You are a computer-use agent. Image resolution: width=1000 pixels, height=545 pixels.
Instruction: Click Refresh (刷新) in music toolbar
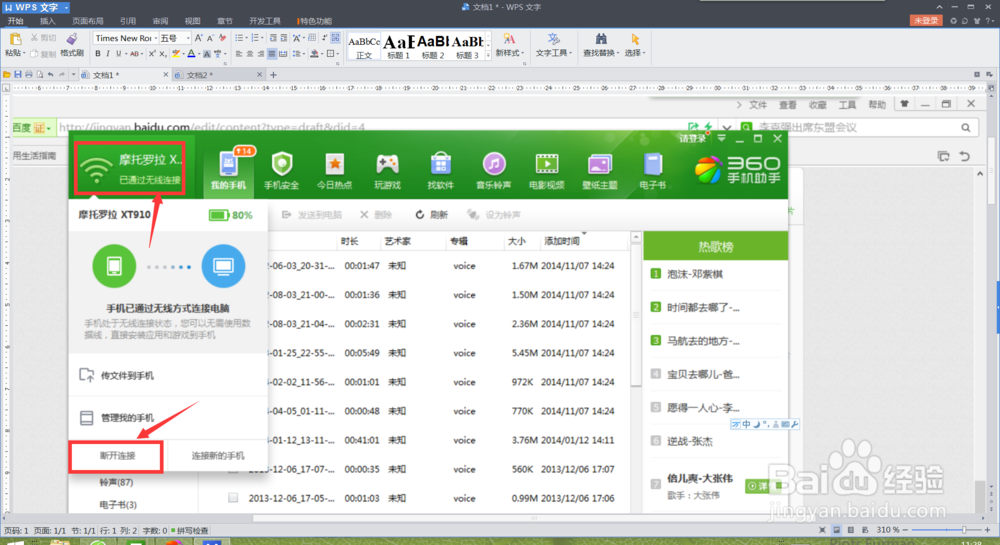click(x=432, y=215)
